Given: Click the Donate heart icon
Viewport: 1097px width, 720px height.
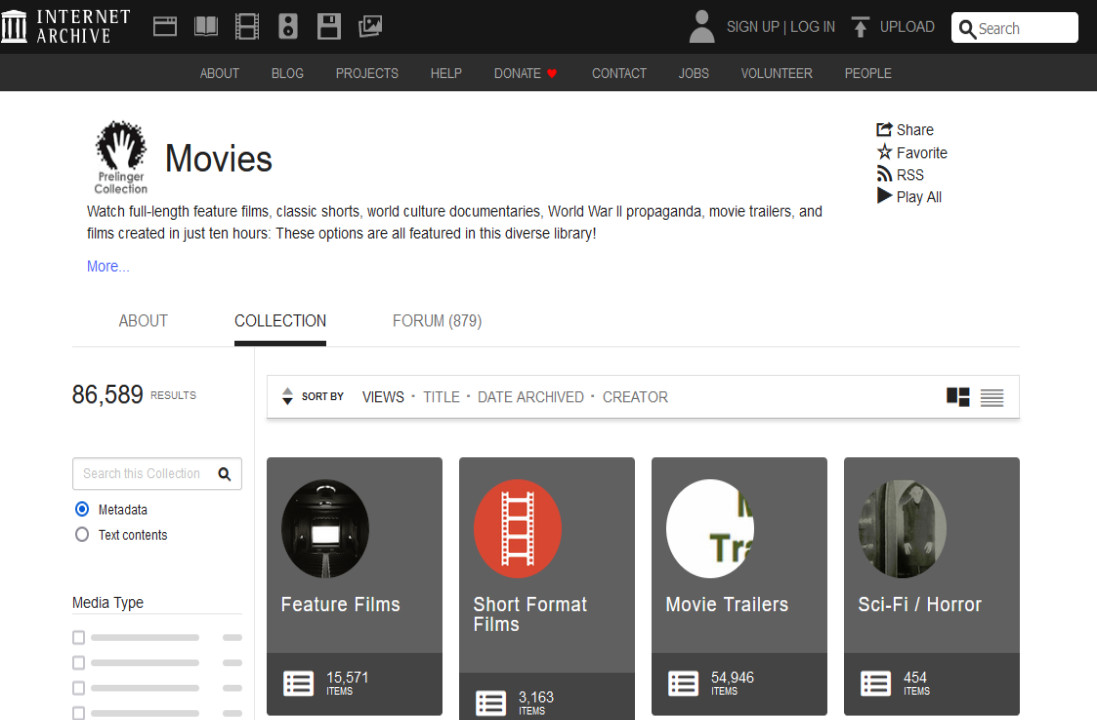Looking at the screenshot, I should (x=552, y=73).
